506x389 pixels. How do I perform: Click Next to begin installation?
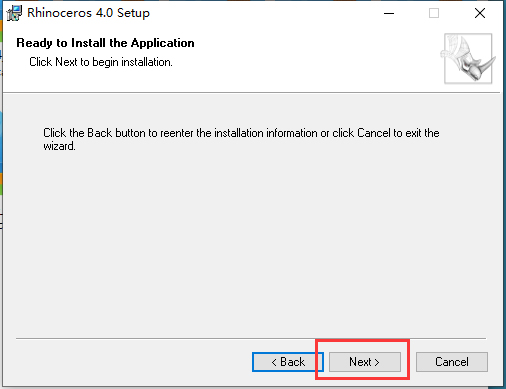coord(365,362)
